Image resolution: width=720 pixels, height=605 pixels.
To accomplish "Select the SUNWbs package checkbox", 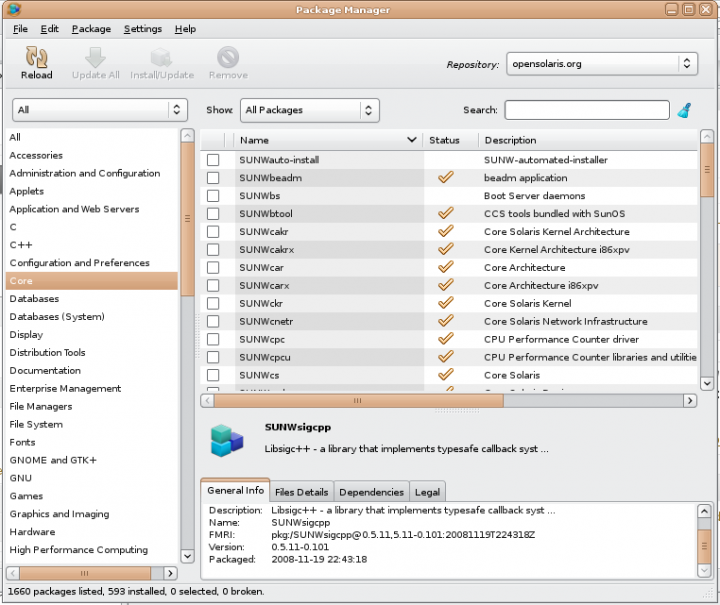I will click(213, 196).
